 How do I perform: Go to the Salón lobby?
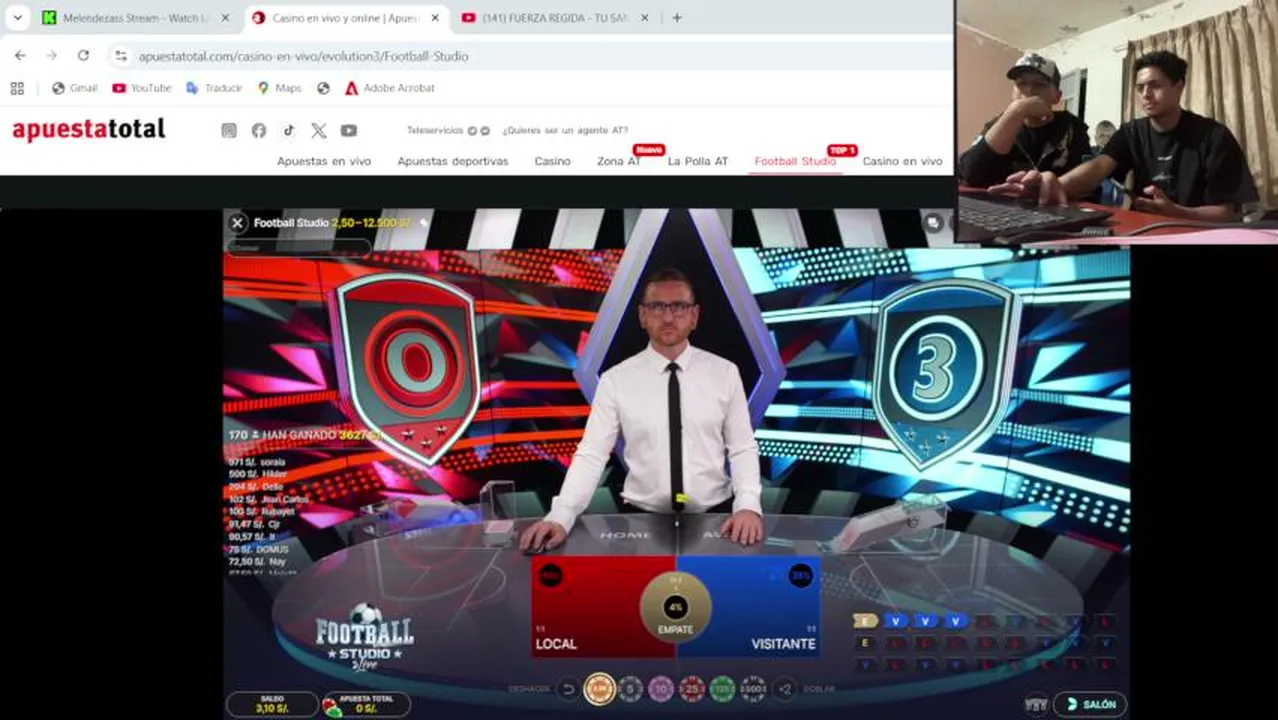(1090, 705)
